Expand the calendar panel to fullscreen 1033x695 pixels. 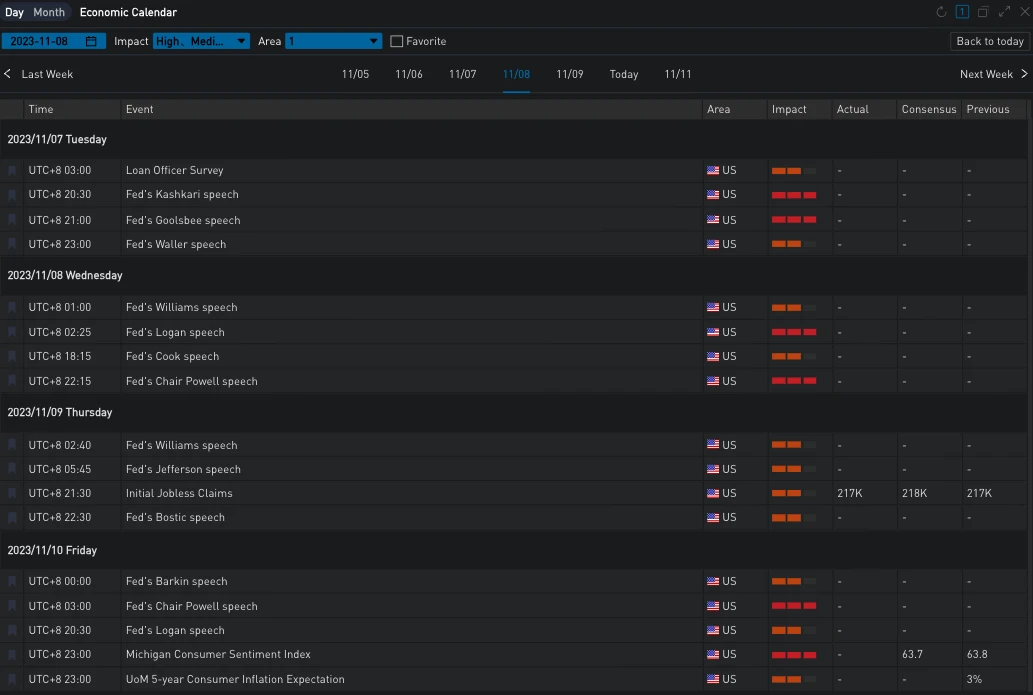click(1004, 12)
